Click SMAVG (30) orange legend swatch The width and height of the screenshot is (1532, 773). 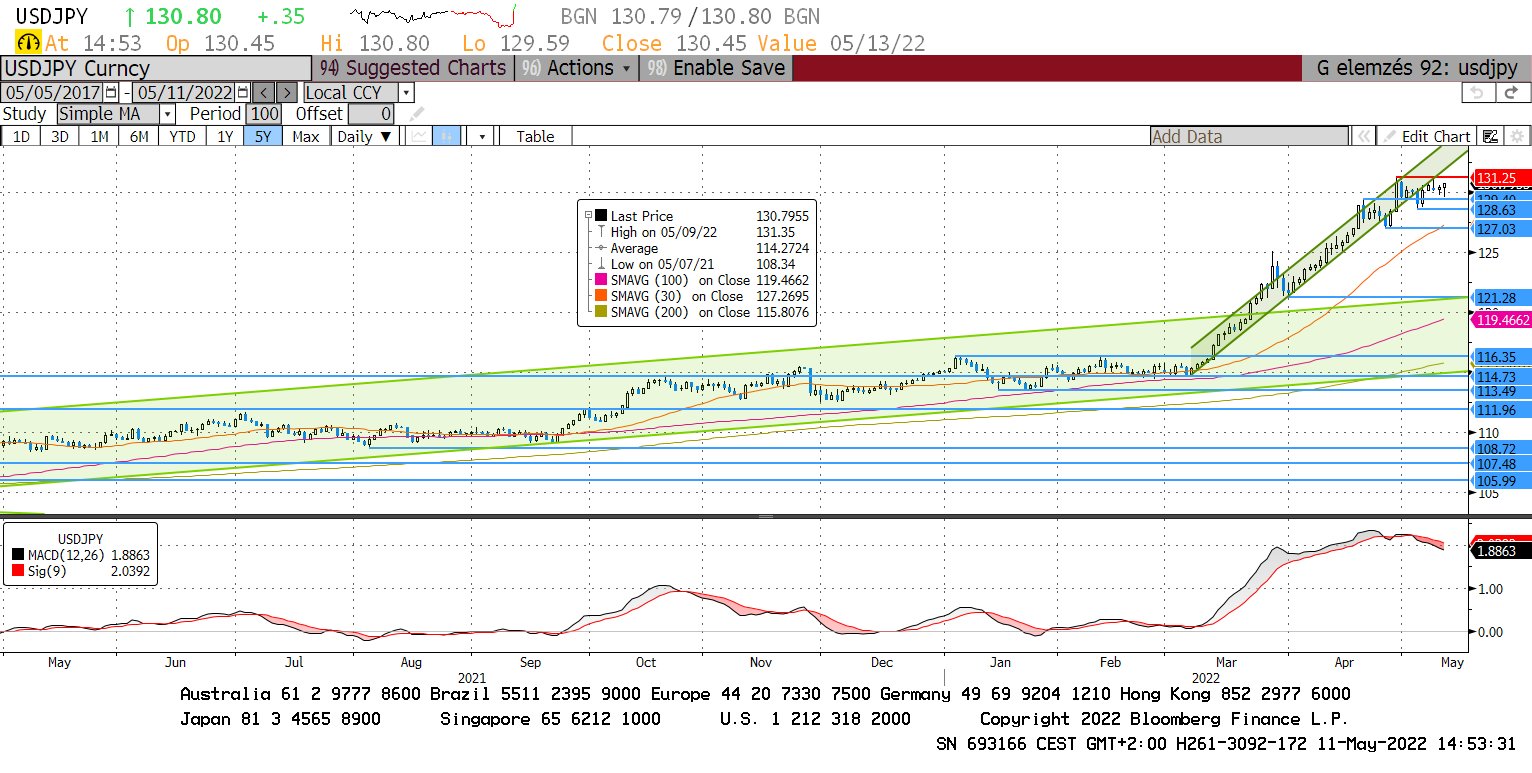click(x=600, y=296)
